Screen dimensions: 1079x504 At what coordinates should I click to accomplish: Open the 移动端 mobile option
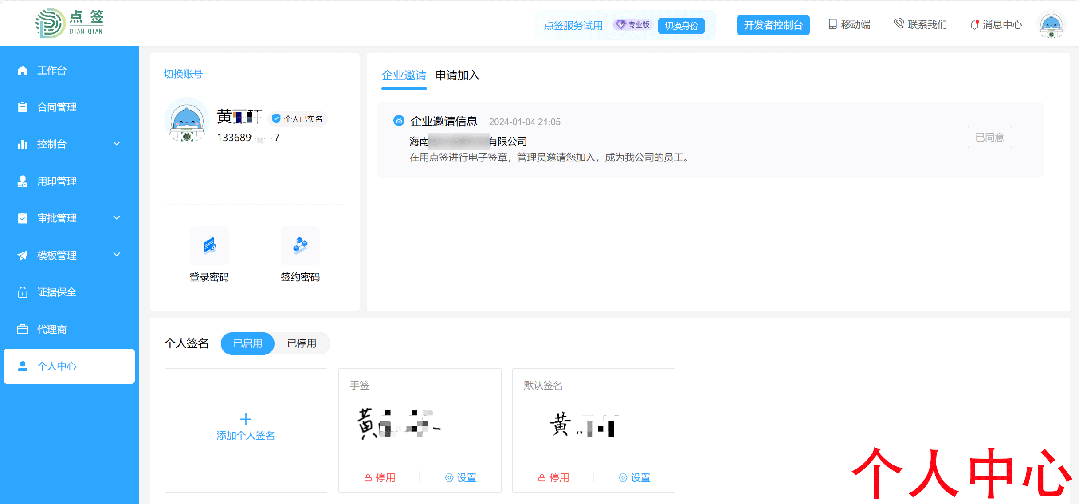(x=849, y=25)
